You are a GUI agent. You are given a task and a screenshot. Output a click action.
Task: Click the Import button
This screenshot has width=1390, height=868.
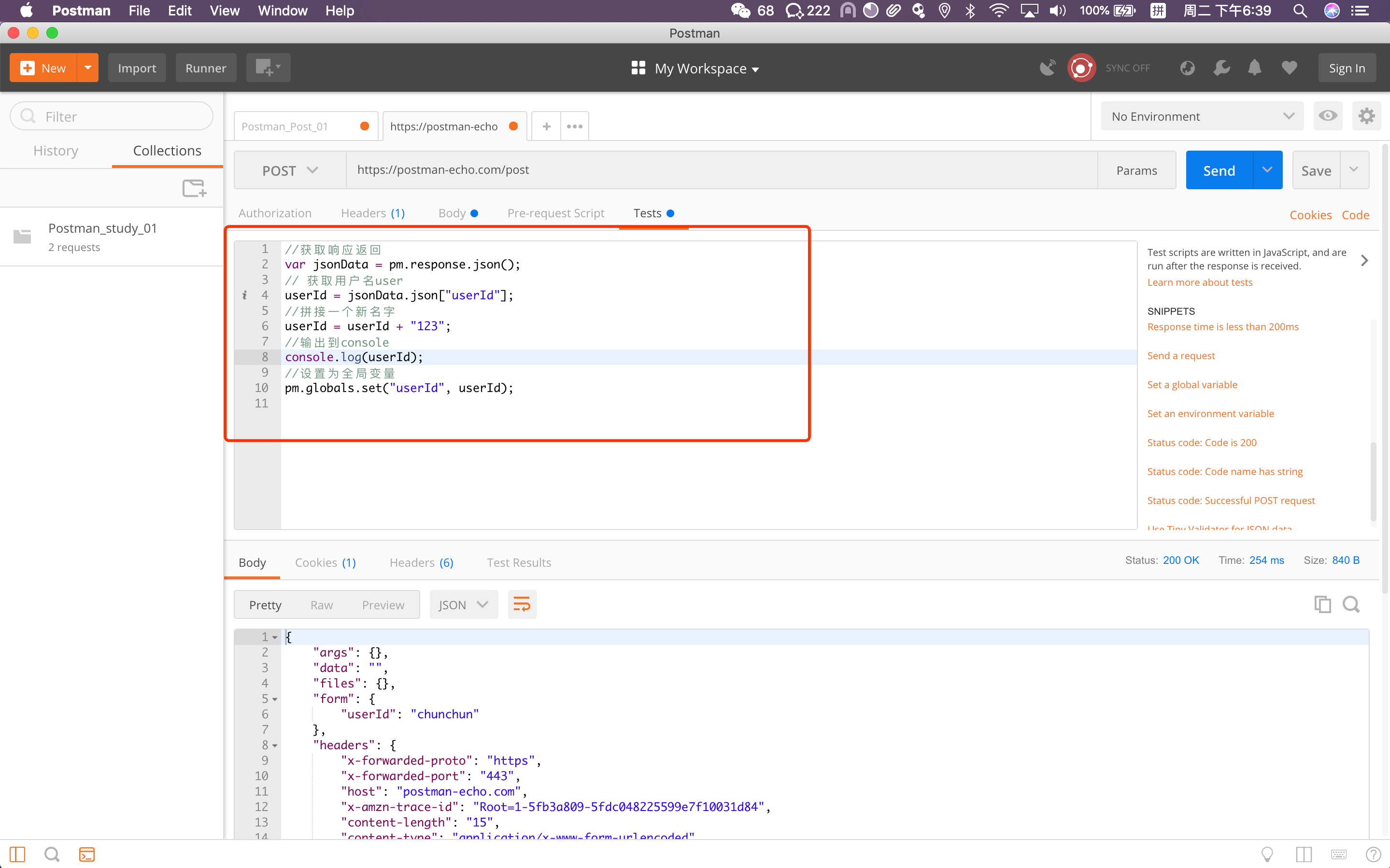(137, 68)
